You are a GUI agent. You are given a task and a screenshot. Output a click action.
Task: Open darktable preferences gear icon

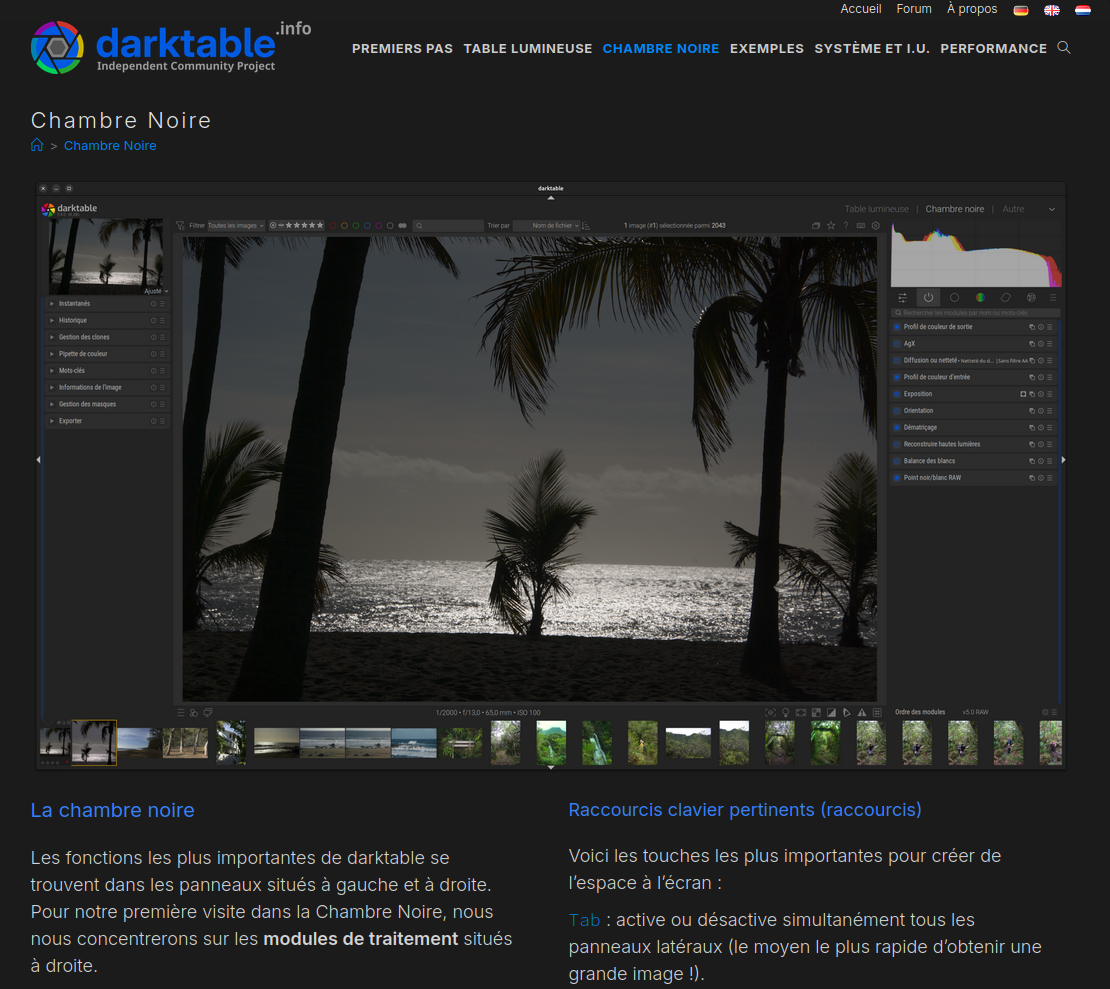[876, 226]
